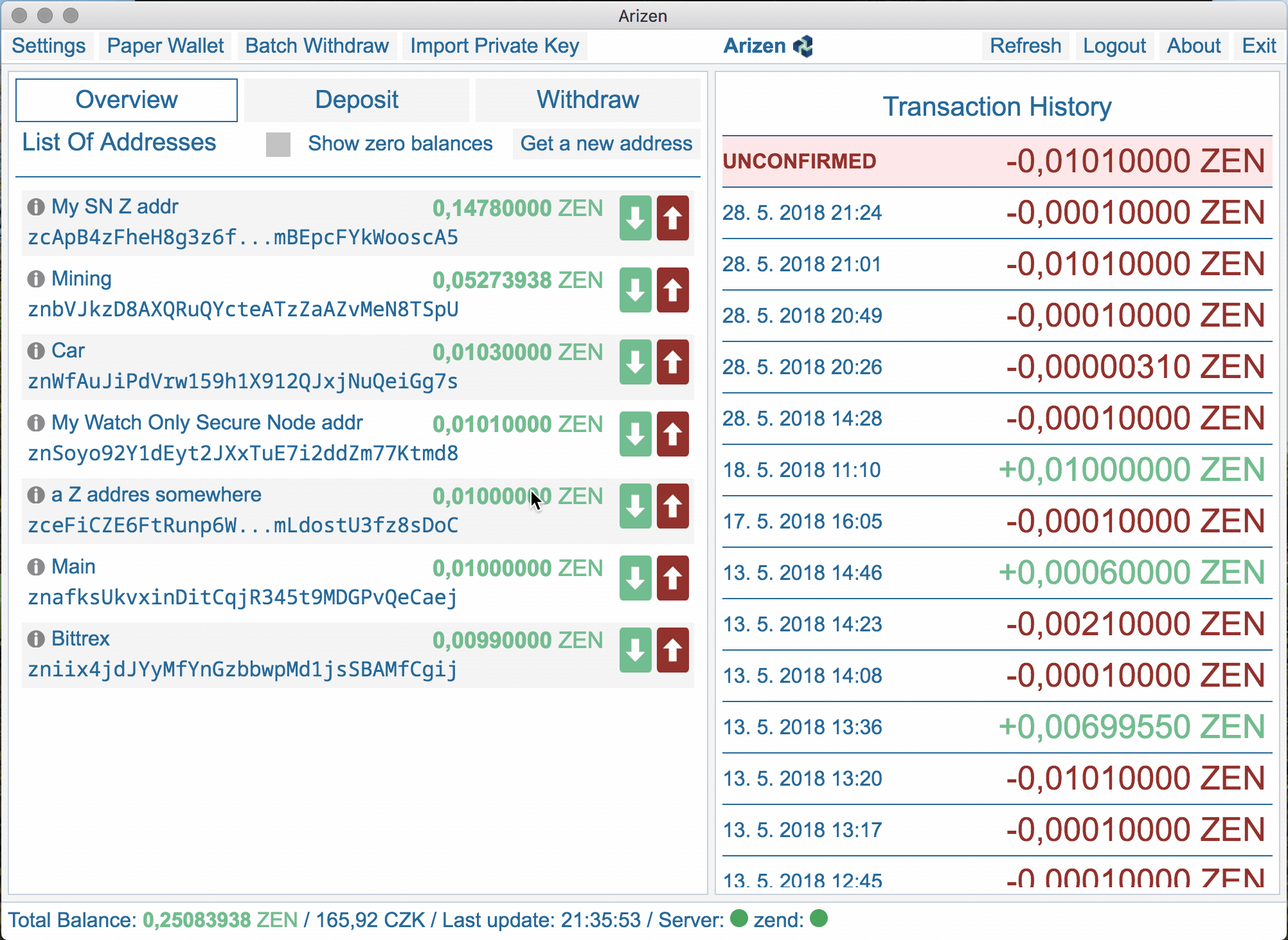Click green deposit arrow for Main address
1288x940 pixels.
[x=635, y=578]
